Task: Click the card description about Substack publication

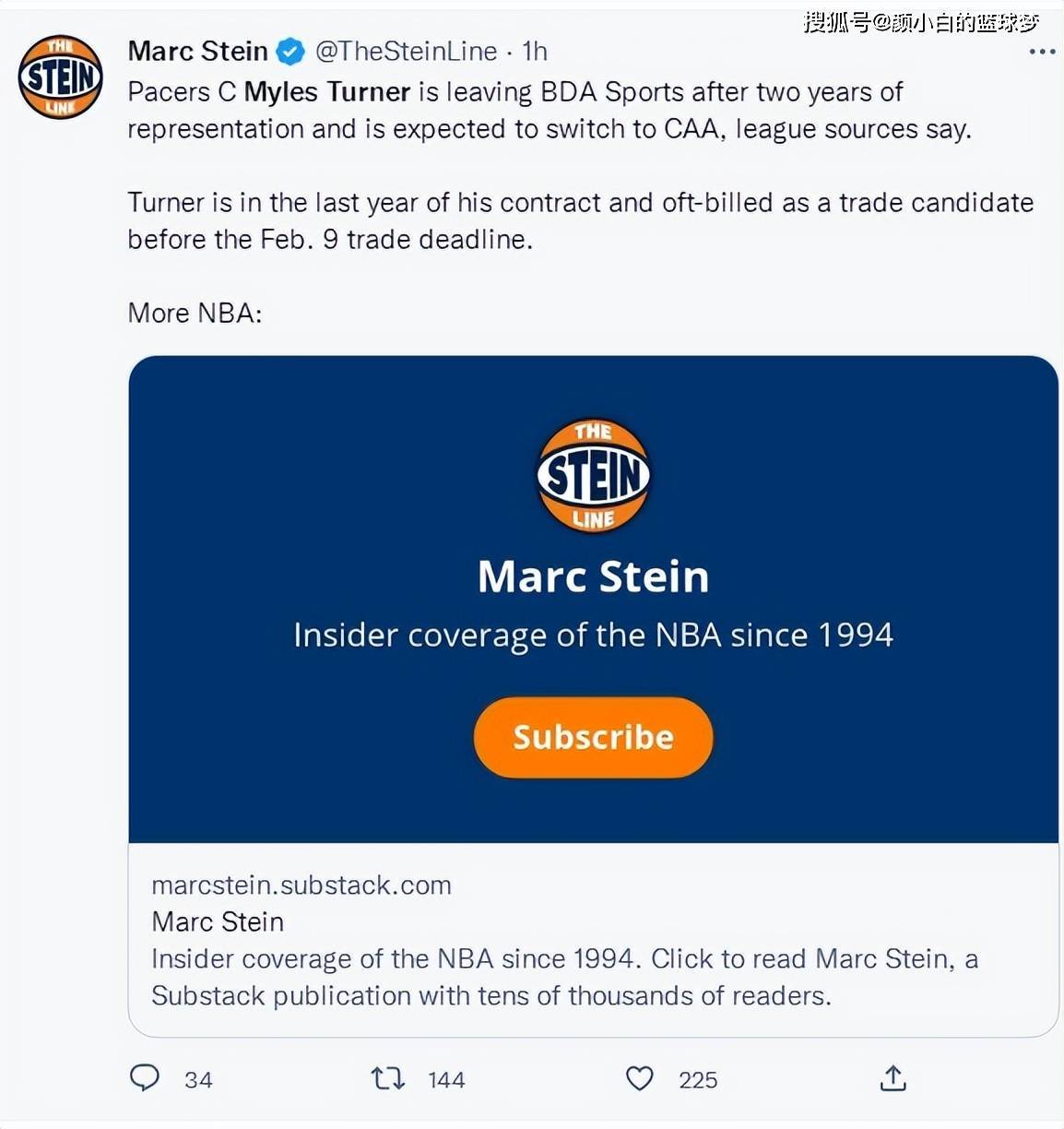Action: point(564,978)
